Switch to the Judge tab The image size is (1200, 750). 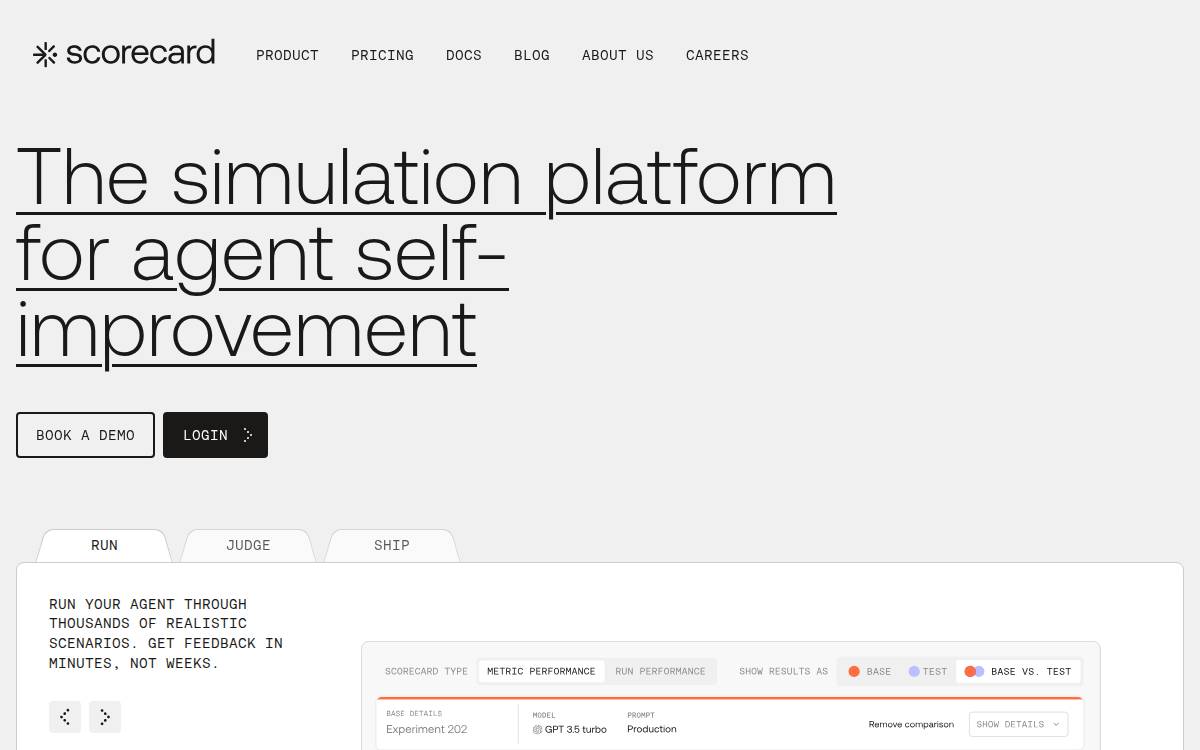(x=248, y=545)
